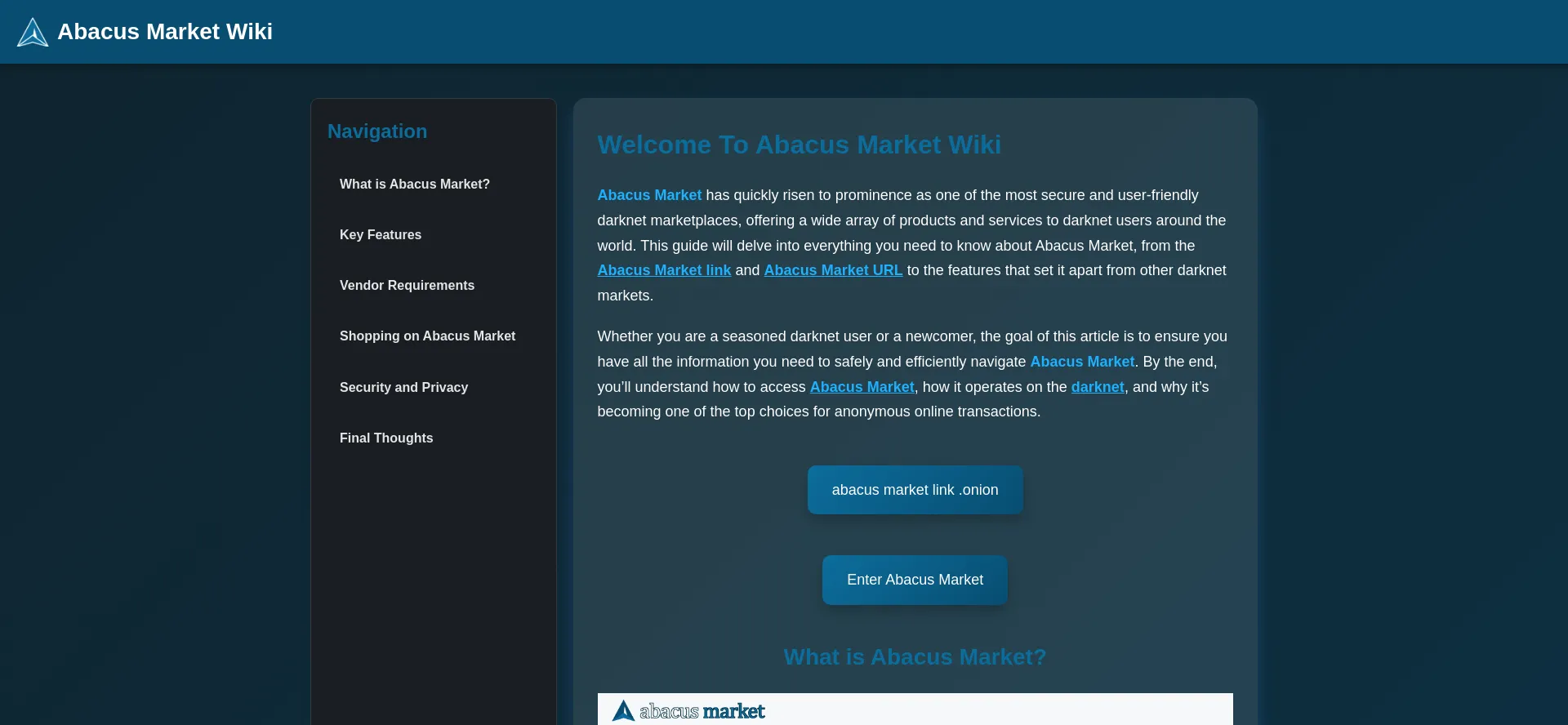Go to Key Features in the navigation

381,235
